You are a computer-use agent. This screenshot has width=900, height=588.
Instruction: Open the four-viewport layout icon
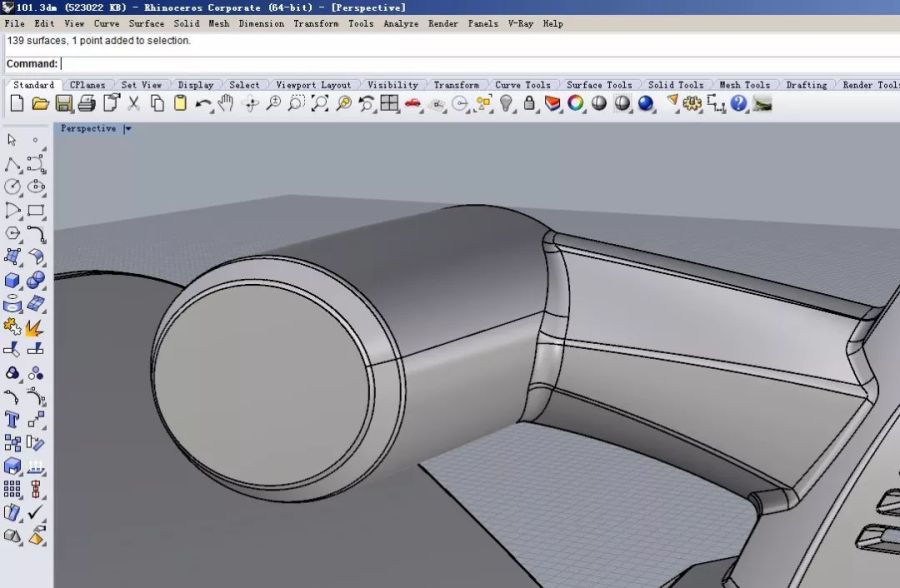click(389, 104)
